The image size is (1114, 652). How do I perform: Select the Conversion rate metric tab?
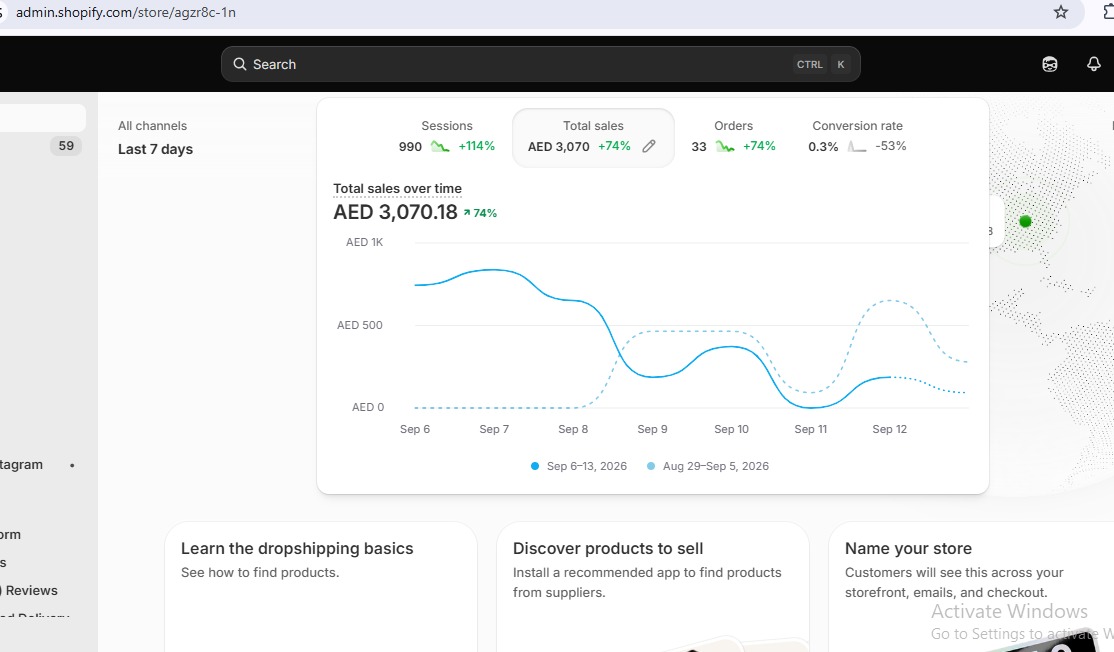pyautogui.click(x=857, y=137)
